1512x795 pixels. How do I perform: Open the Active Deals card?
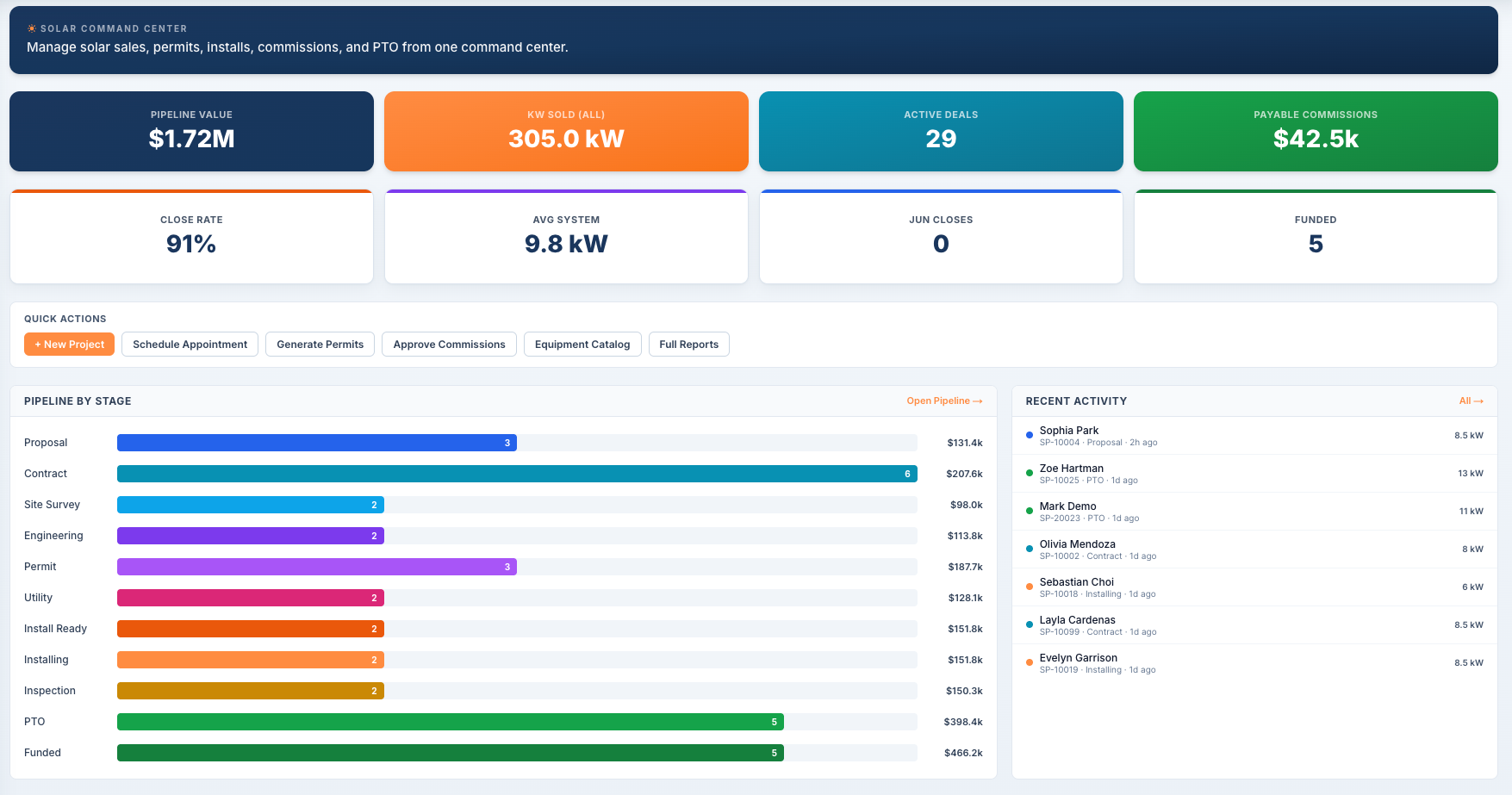click(941, 131)
